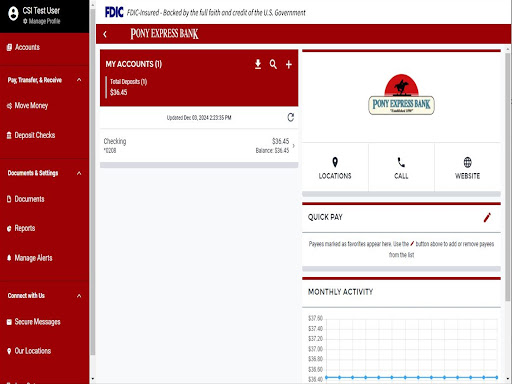This screenshot has width=512, height=384.
Task: Click the Reports icon in sidebar
Action: [9, 229]
